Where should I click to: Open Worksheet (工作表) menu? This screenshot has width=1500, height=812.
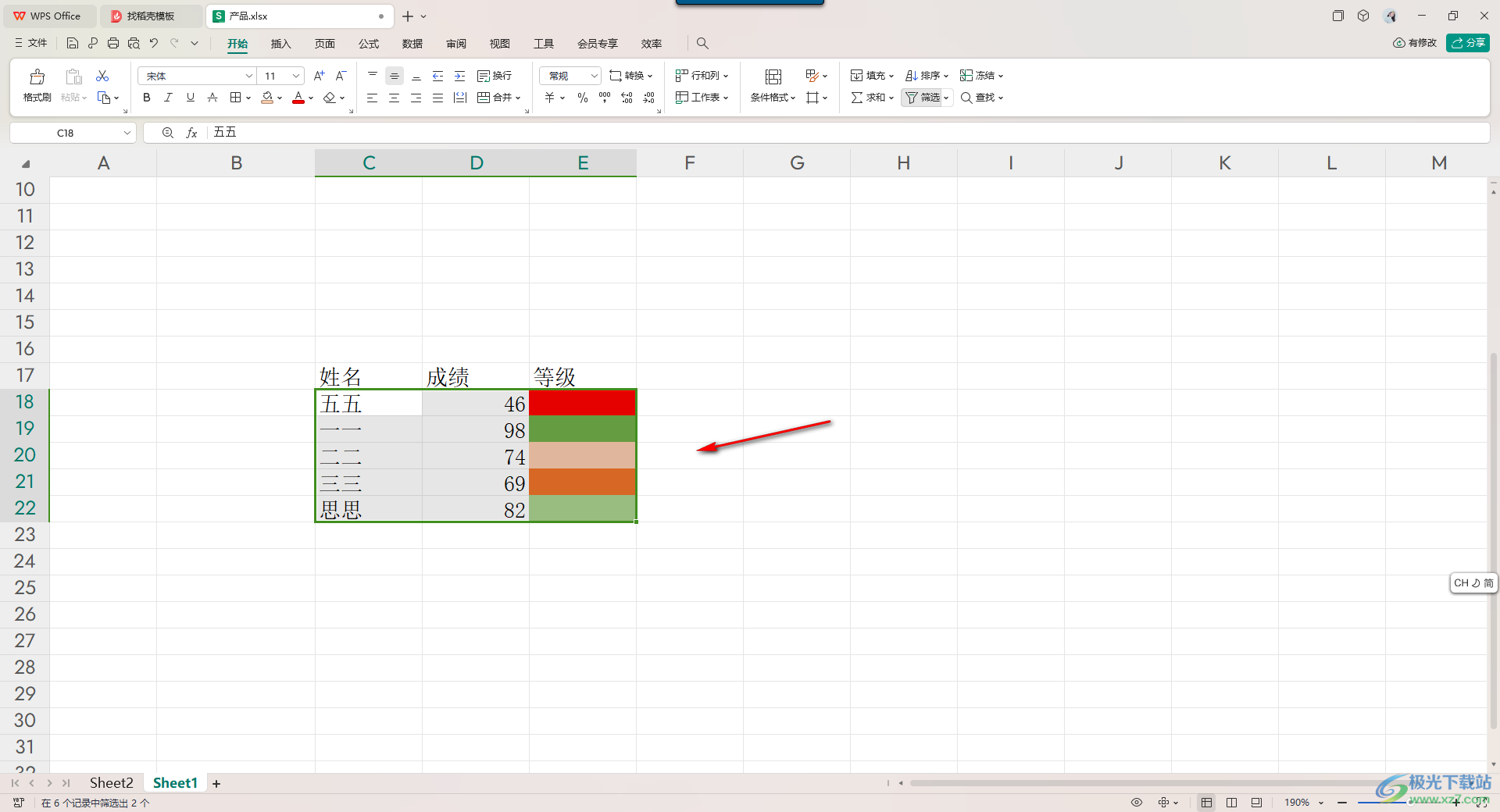[702, 98]
